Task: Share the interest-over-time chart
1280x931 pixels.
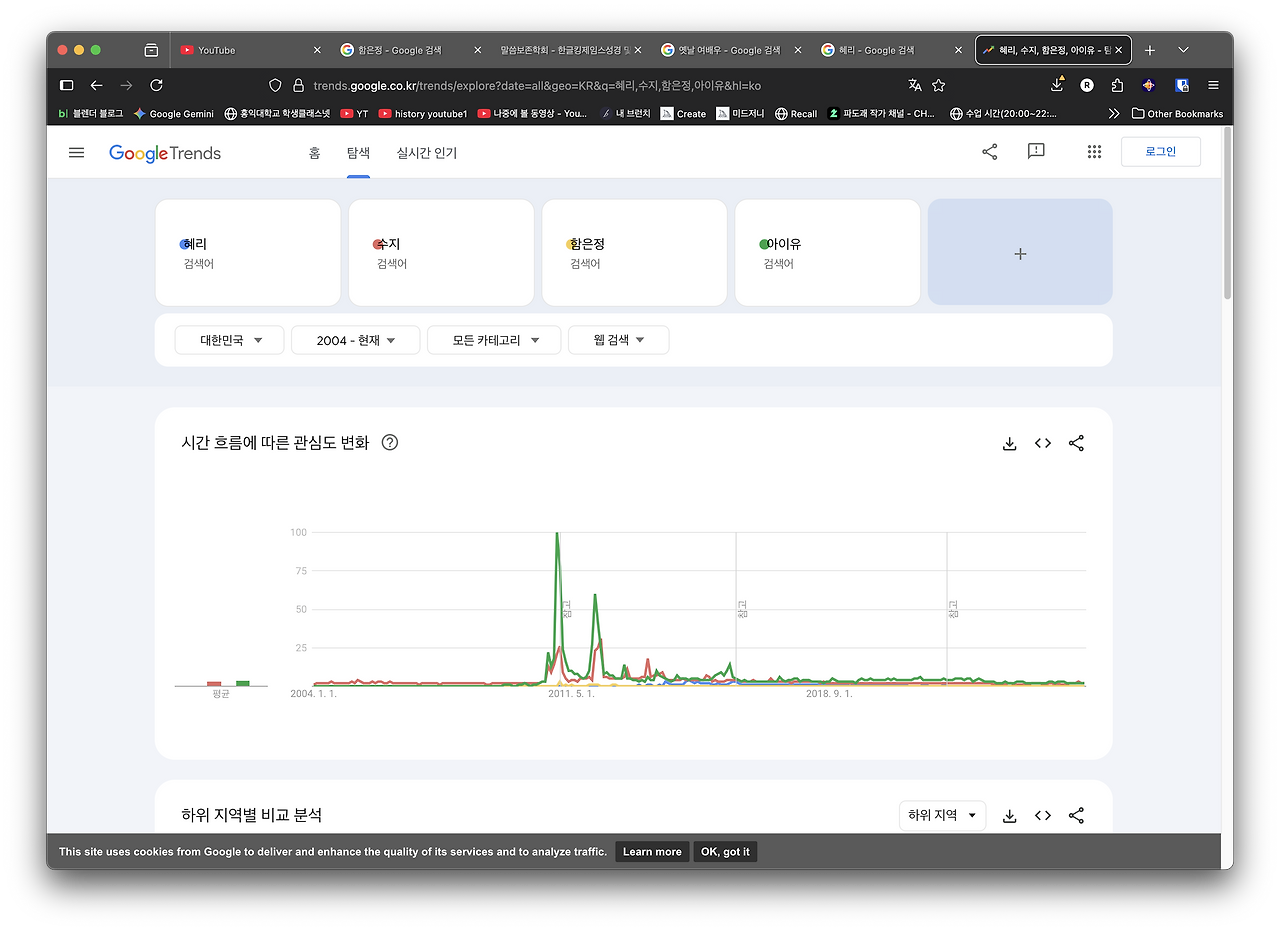Action: coord(1076,443)
